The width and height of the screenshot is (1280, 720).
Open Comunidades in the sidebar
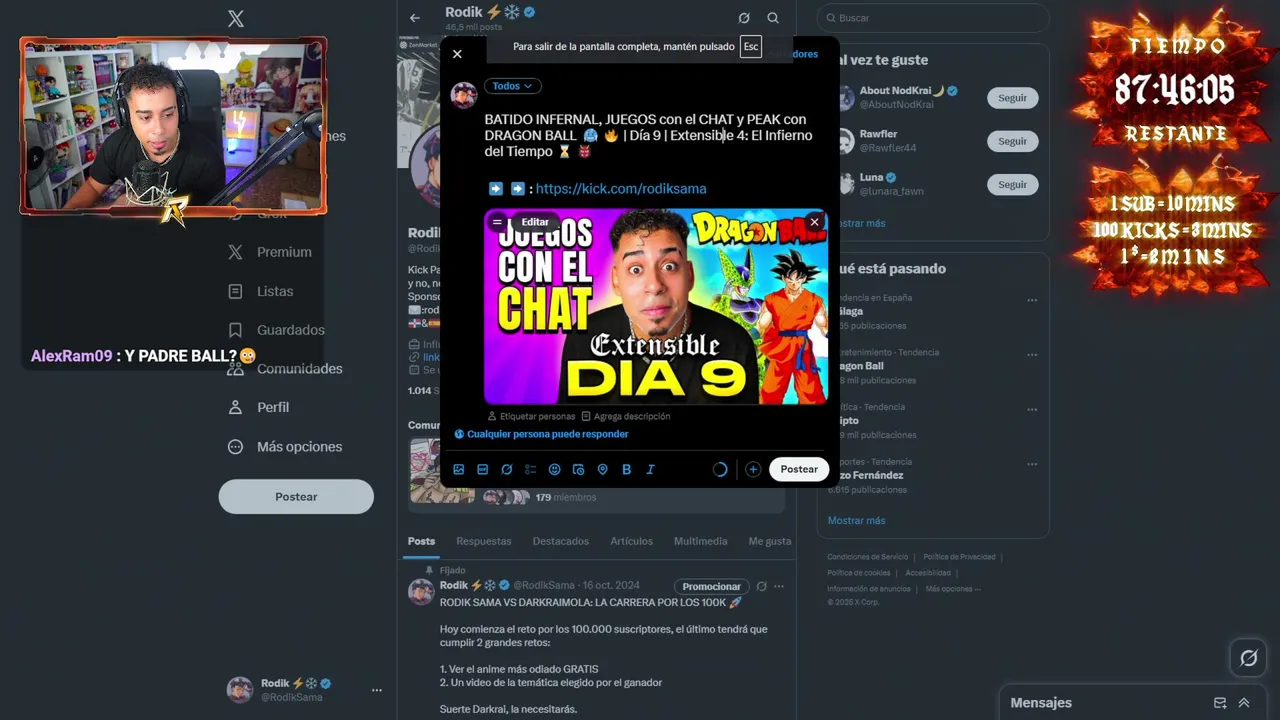click(285, 368)
